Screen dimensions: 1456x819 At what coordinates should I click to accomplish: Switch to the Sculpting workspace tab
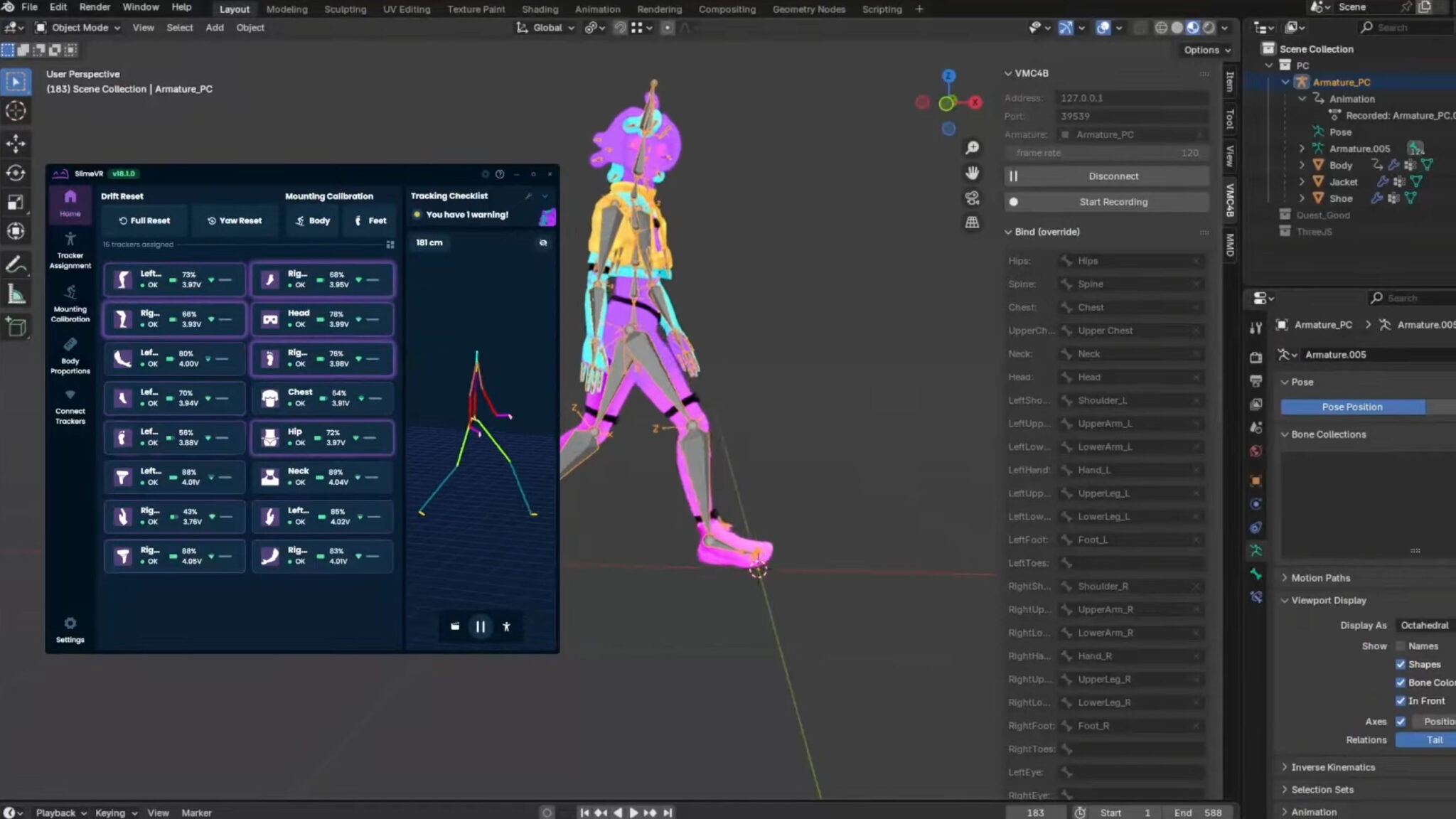pyautogui.click(x=345, y=9)
